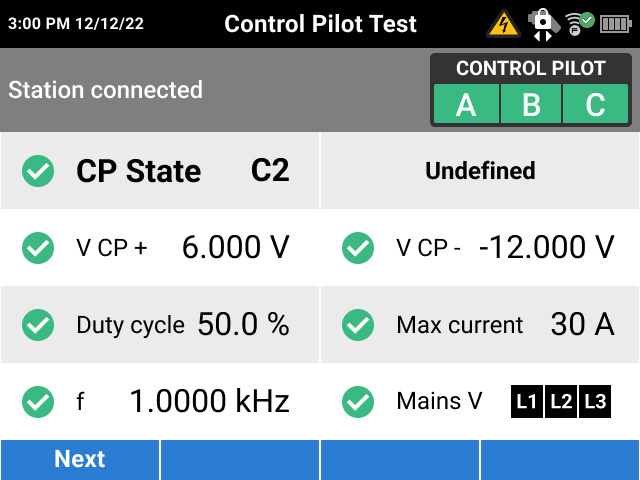Click the V CP - pass checkmark
The image size is (640, 480).
tap(358, 247)
